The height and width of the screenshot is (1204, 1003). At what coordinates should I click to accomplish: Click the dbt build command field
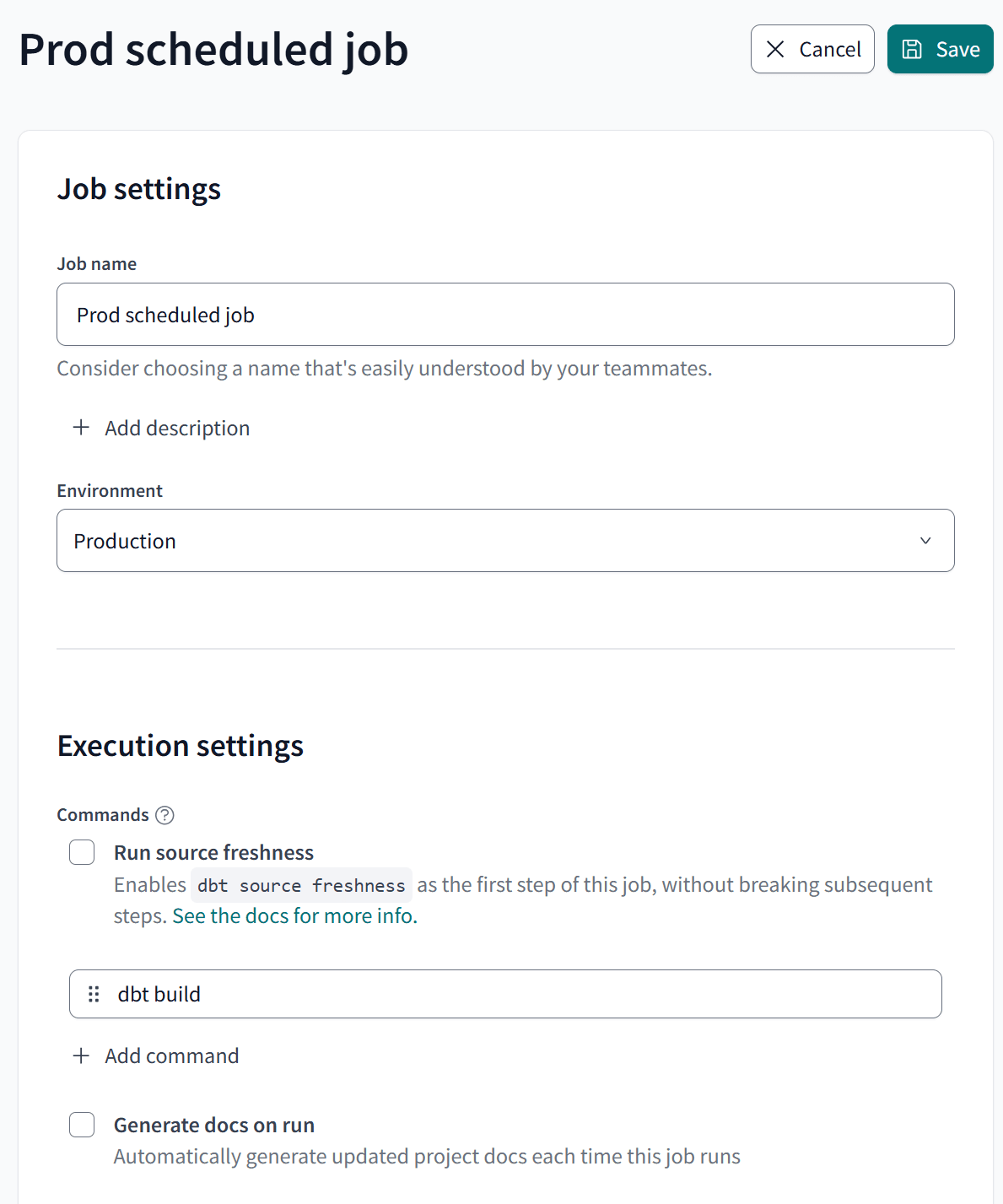pos(505,994)
